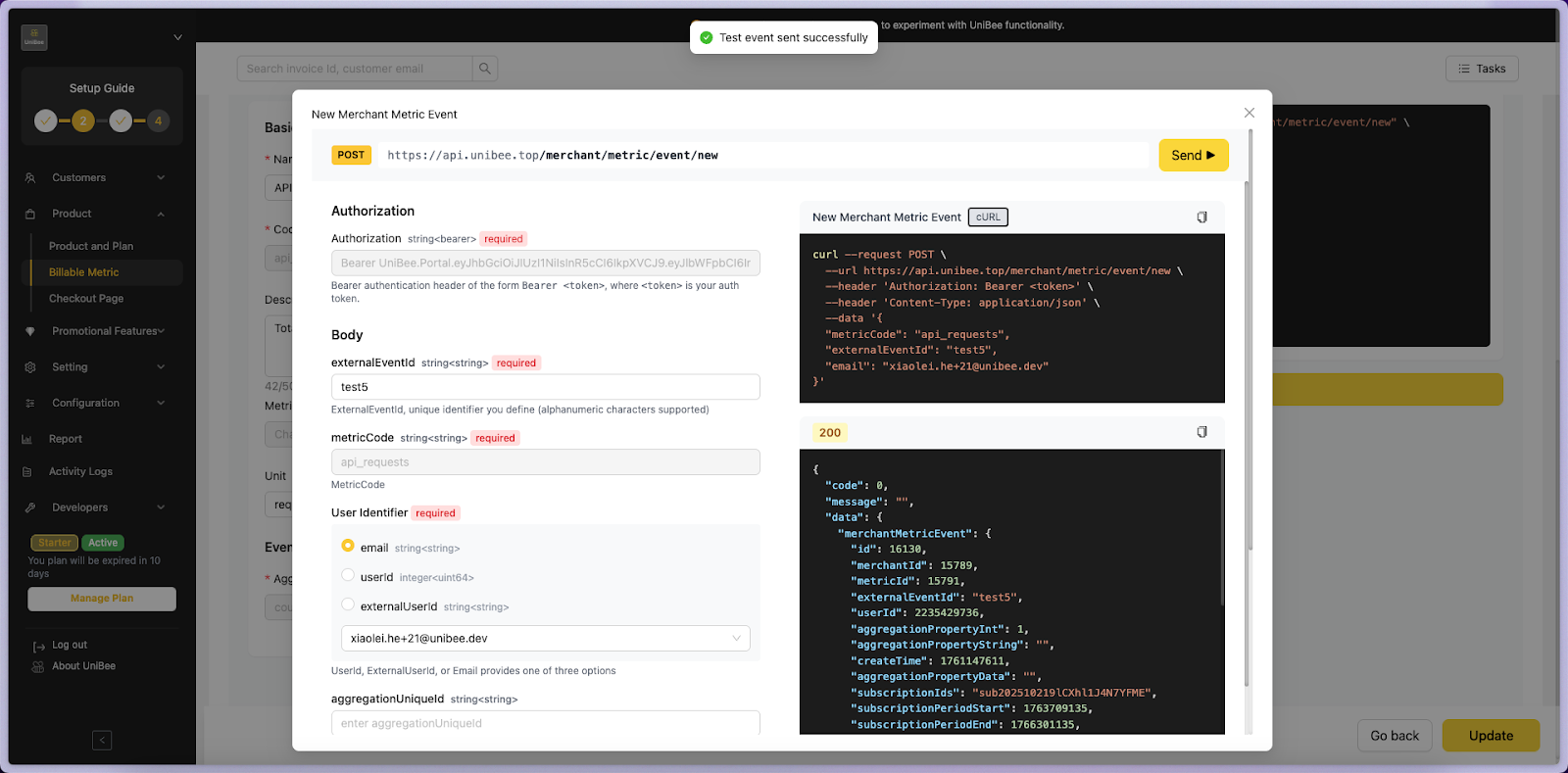
Task: Click the Tasks list icon
Action: point(1464,69)
